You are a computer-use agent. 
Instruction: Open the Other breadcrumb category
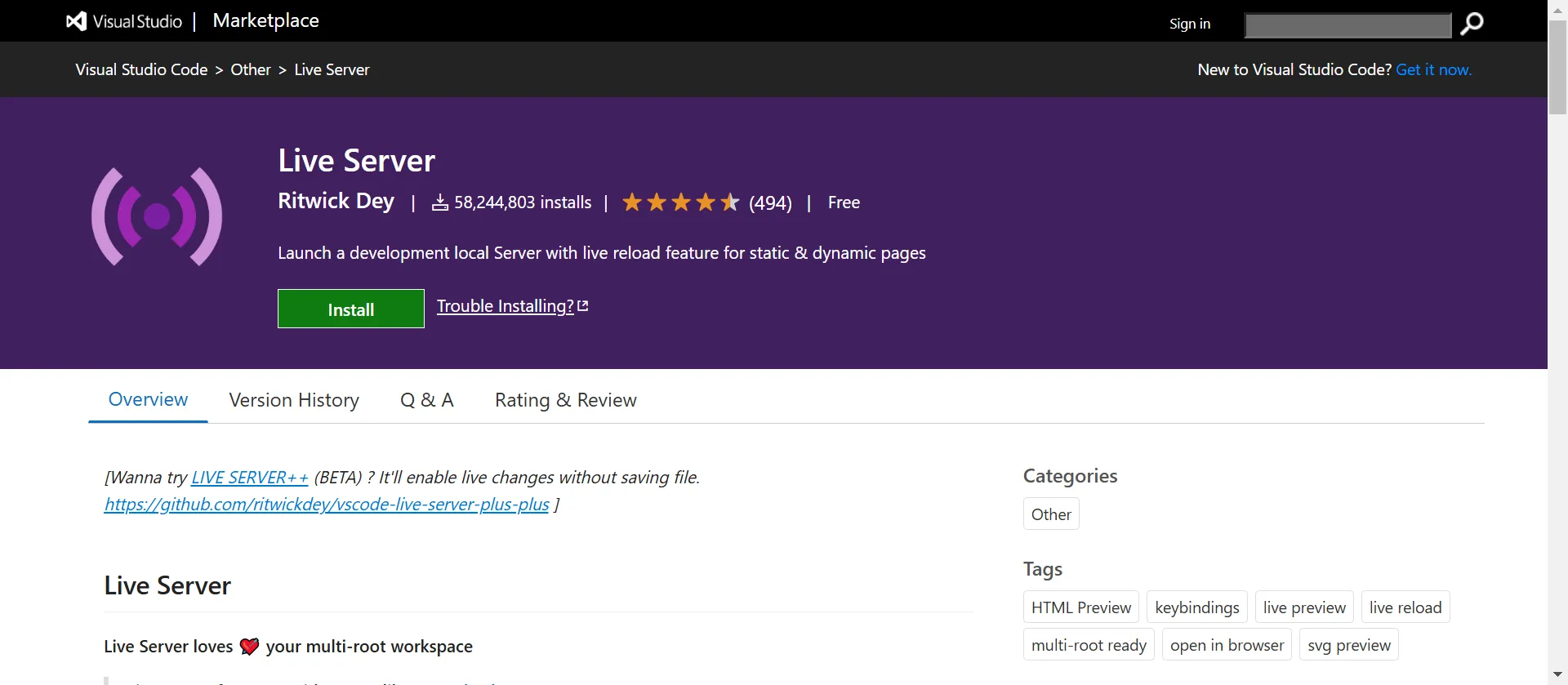point(250,69)
